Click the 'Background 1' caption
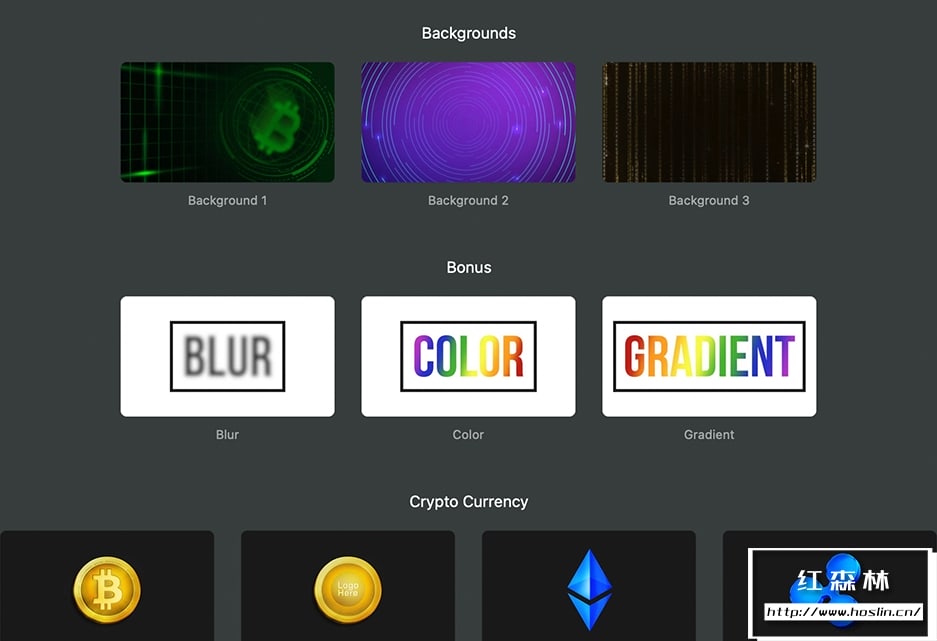The height and width of the screenshot is (641, 937). pyautogui.click(x=228, y=201)
